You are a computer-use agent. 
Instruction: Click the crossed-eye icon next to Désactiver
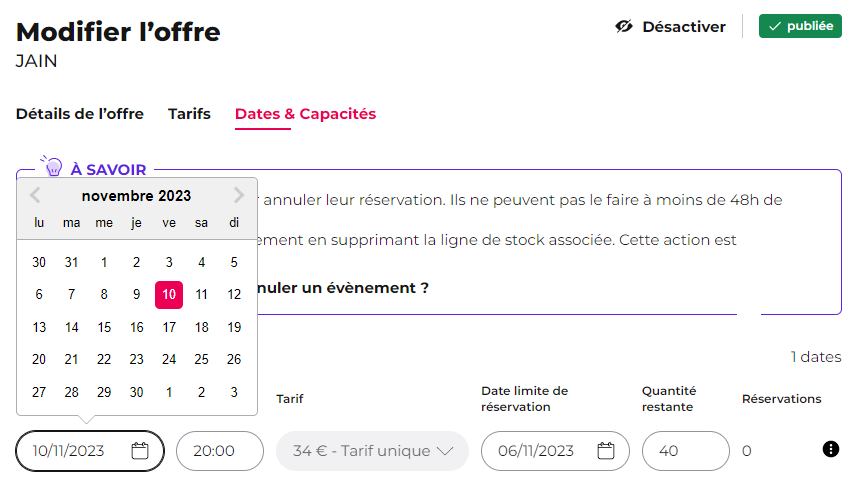(624, 26)
